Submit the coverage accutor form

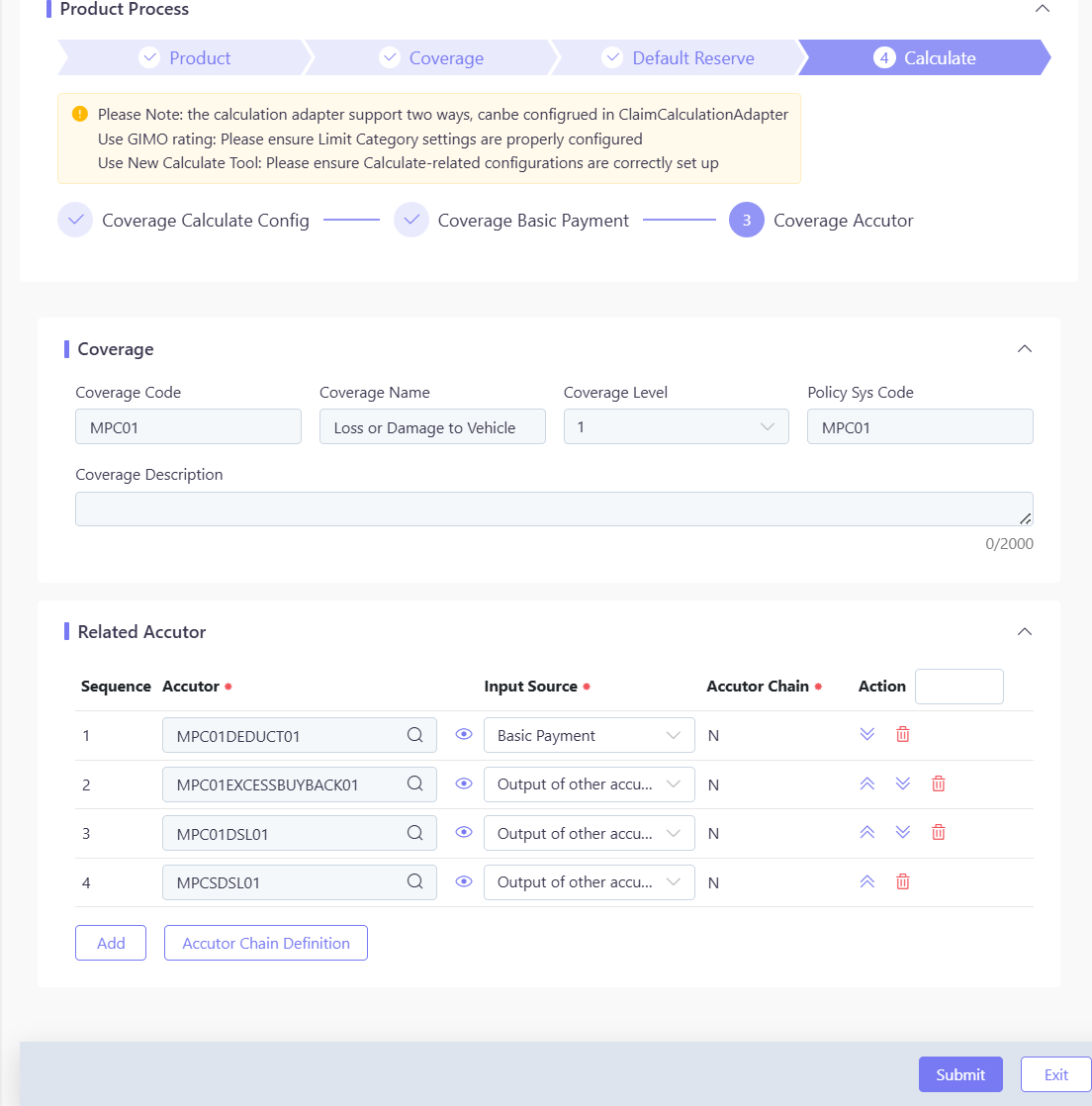(960, 1074)
